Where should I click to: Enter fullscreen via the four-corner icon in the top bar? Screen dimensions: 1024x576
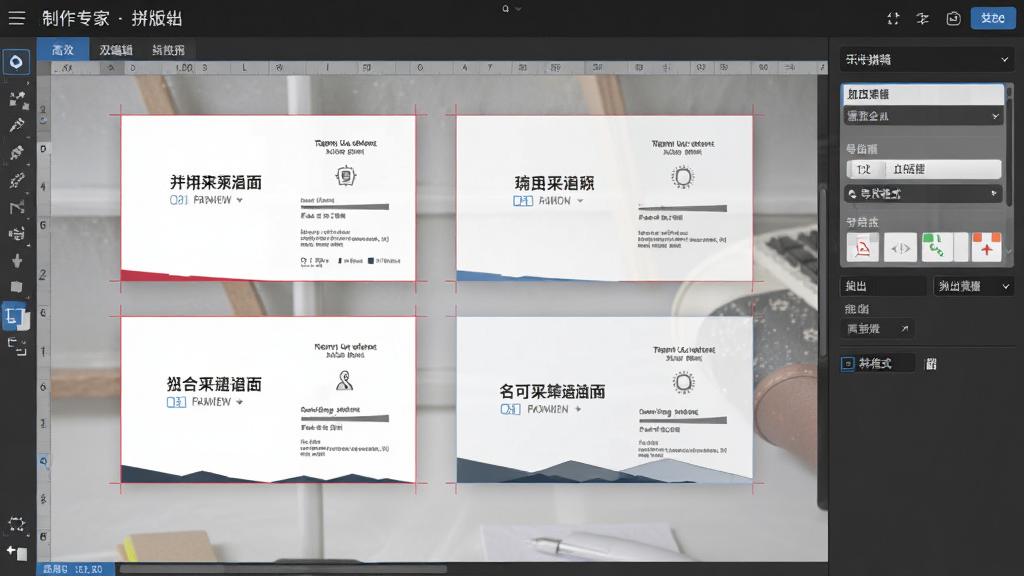pyautogui.click(x=893, y=19)
